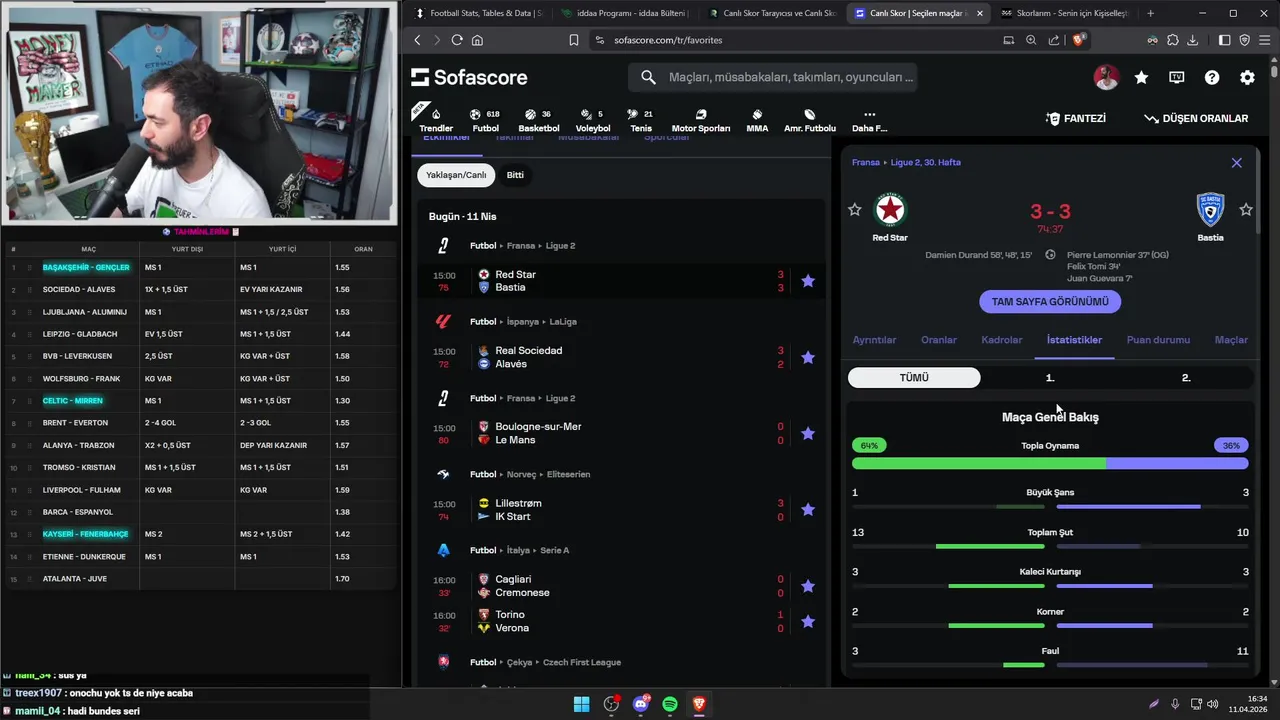This screenshot has height=720, width=1280.
Task: Open the taskbar volume icon
Action: [x=1213, y=704]
